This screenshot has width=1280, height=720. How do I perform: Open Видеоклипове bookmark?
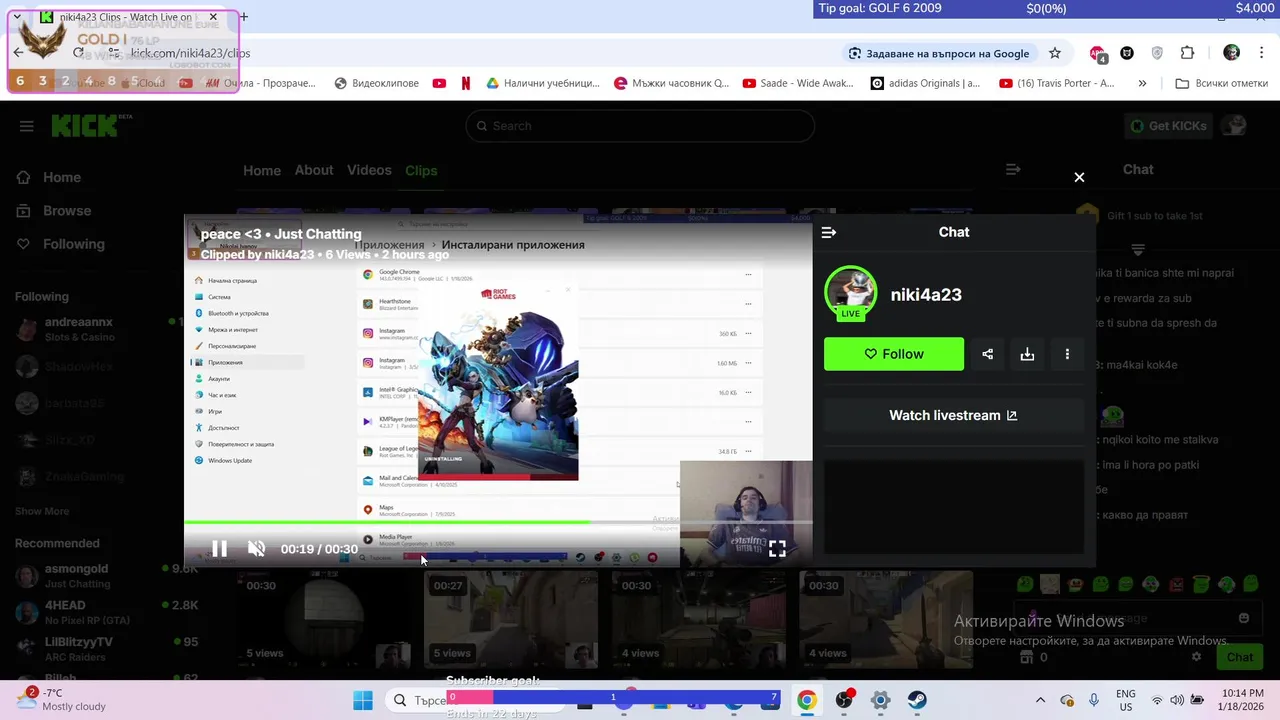[x=376, y=83]
